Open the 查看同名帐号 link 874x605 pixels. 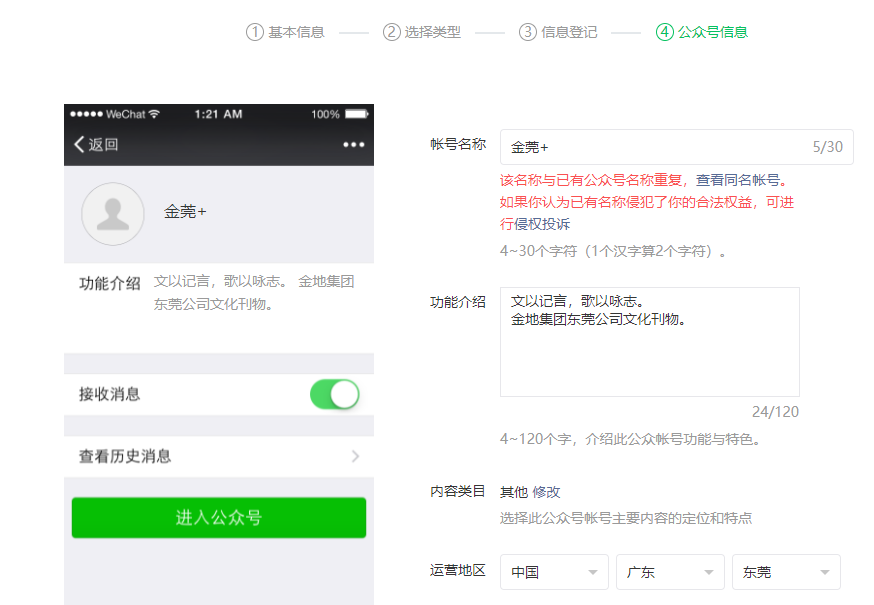pos(738,180)
